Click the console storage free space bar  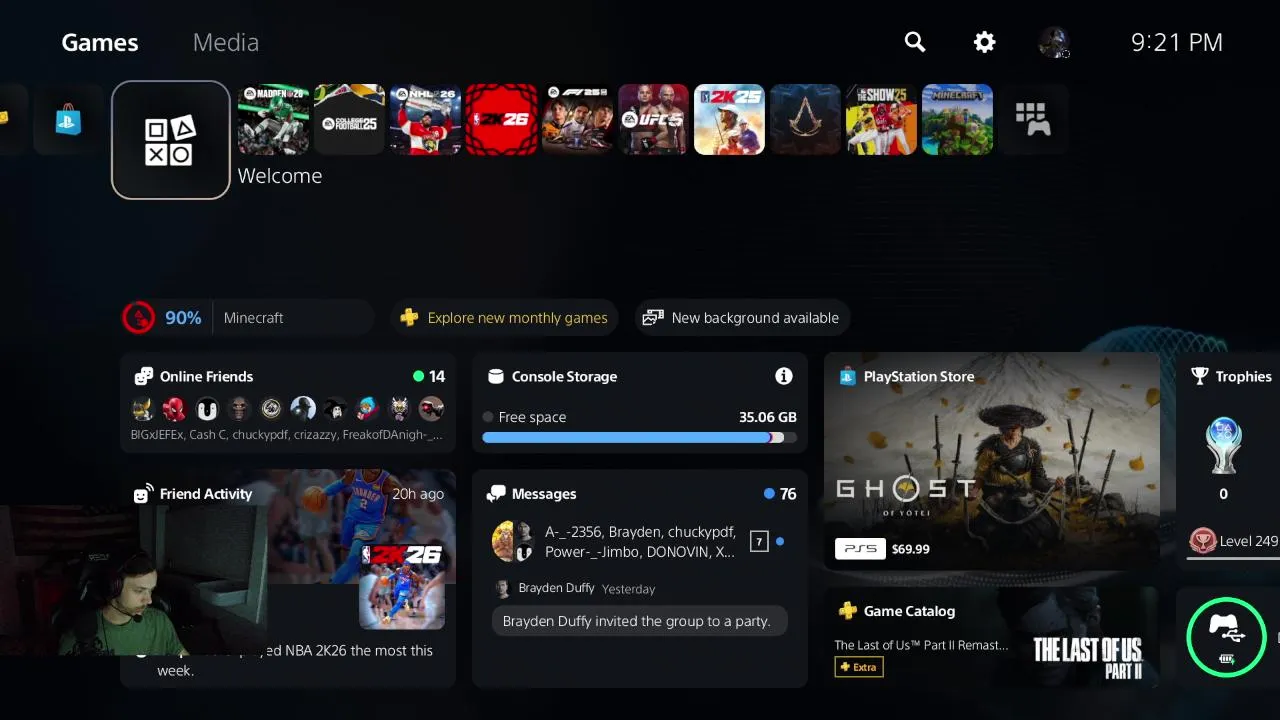640,438
